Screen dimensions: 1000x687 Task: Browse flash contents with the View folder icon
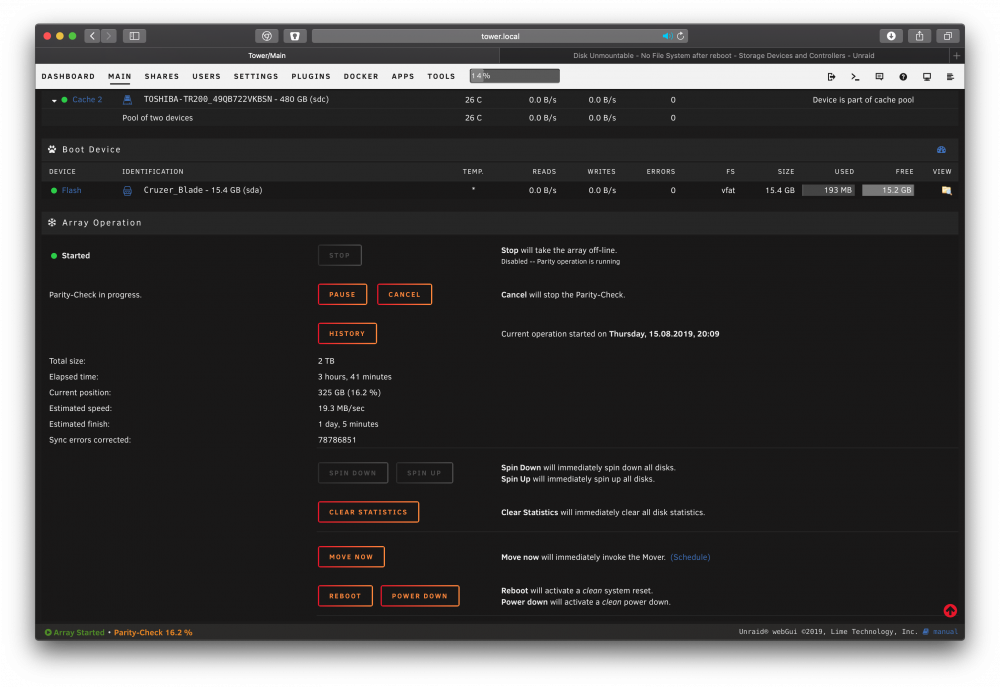(x=946, y=190)
